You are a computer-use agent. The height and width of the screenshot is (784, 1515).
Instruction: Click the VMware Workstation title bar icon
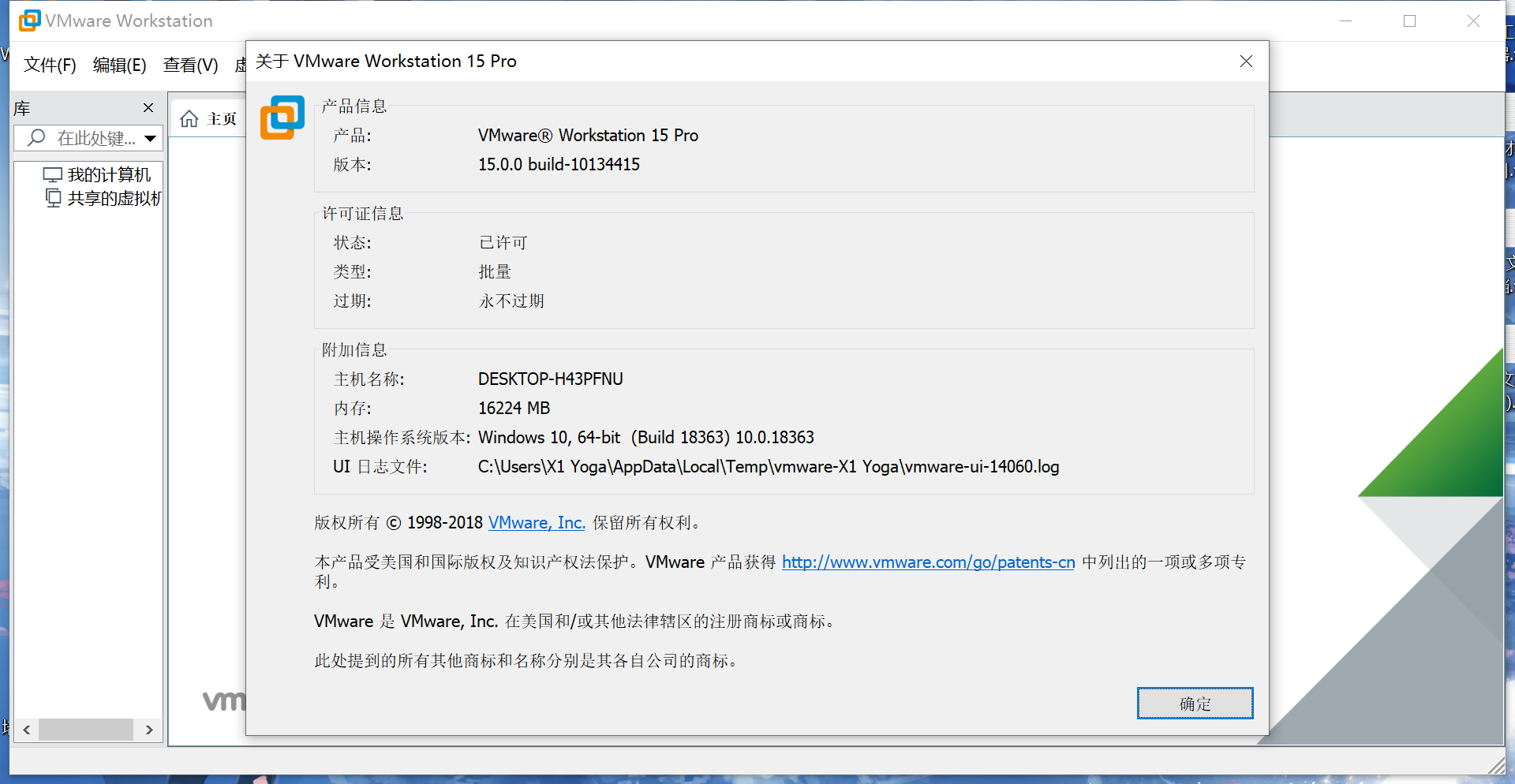29,21
